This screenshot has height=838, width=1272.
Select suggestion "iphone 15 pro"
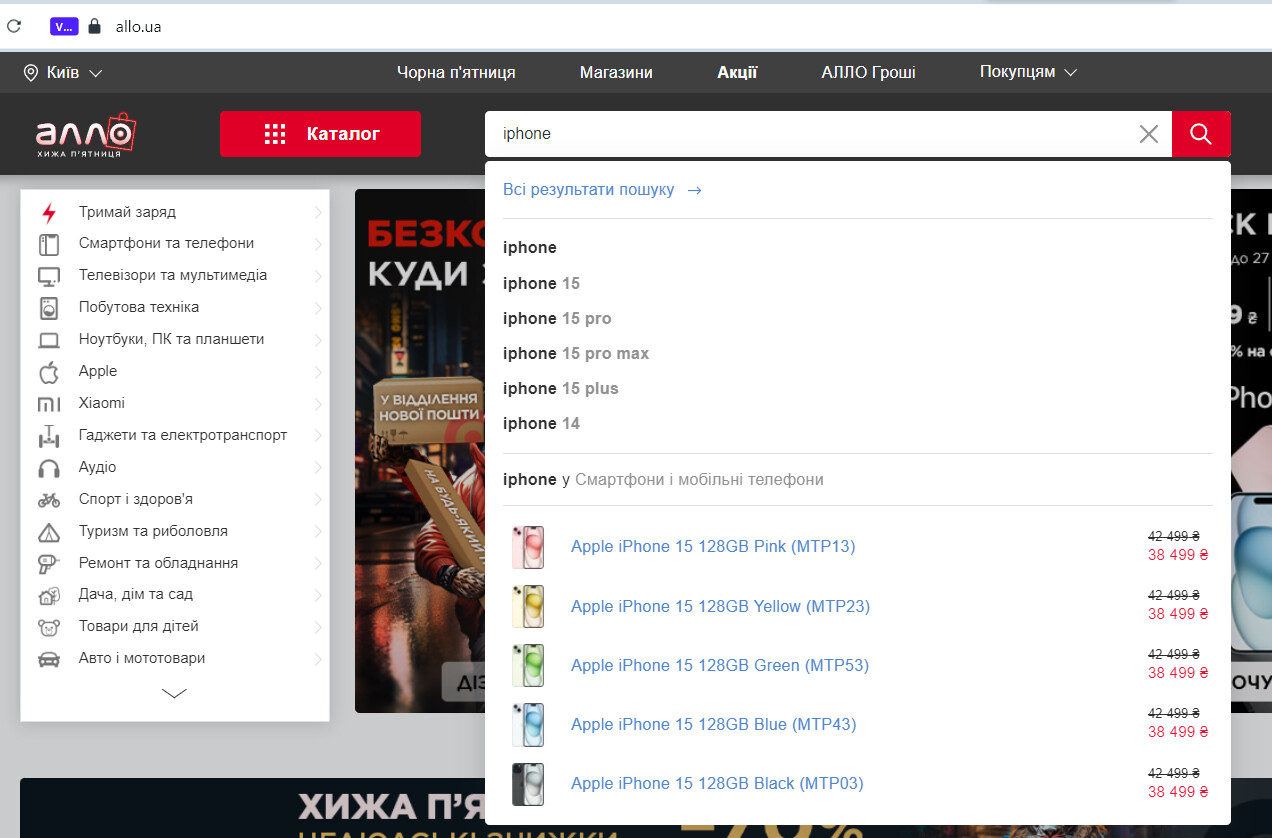(x=557, y=318)
